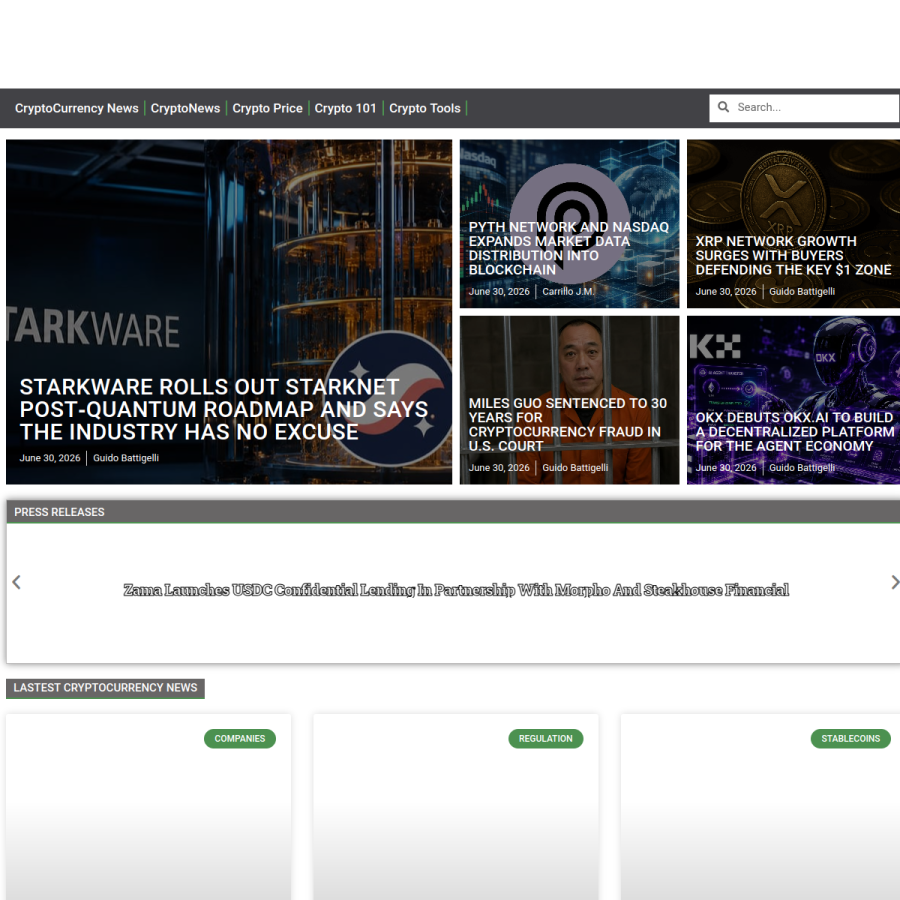Show next press release with right arrow

(894, 582)
